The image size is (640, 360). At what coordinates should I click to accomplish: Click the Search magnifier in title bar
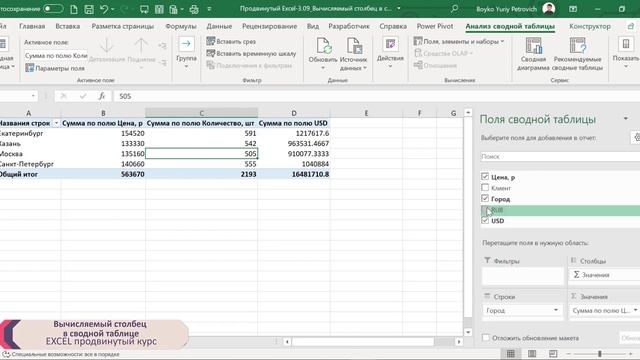(454, 9)
